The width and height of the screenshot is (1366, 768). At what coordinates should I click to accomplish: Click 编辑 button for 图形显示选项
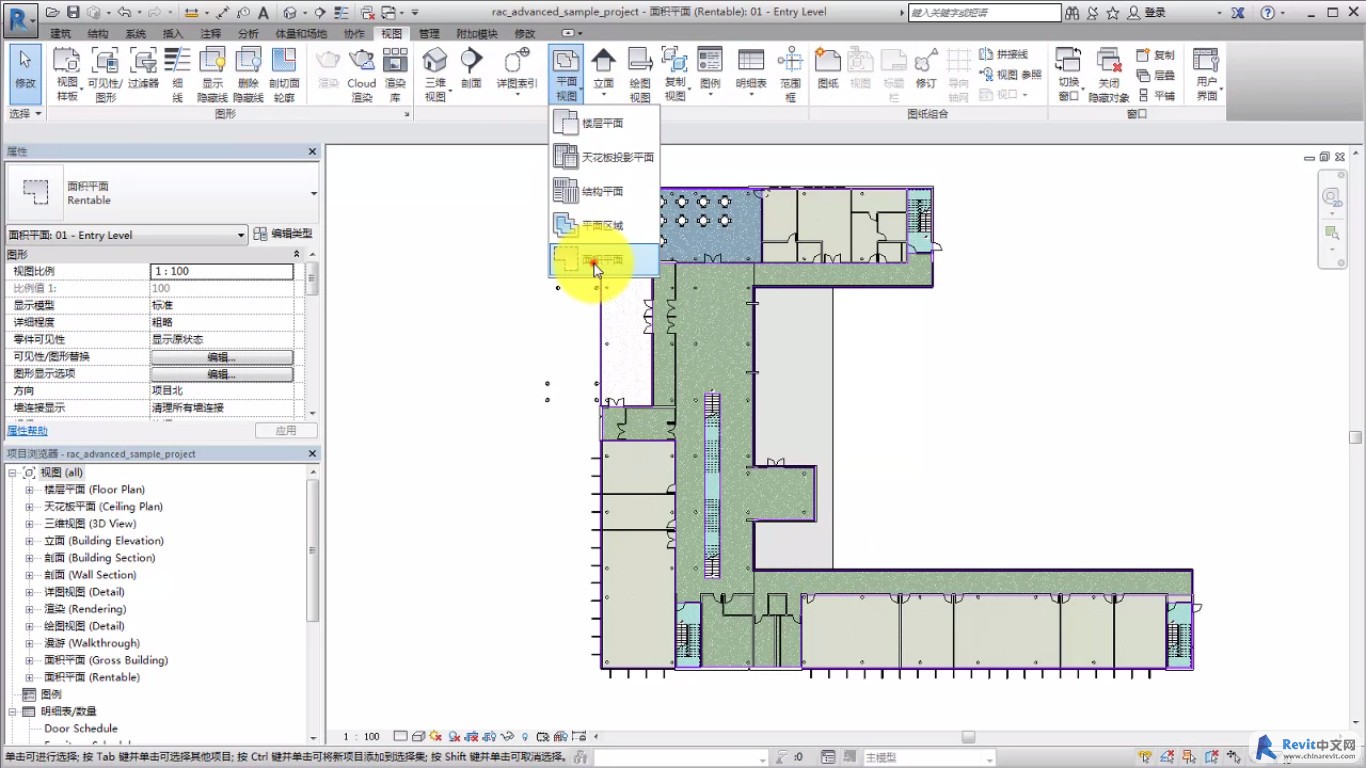click(x=222, y=374)
